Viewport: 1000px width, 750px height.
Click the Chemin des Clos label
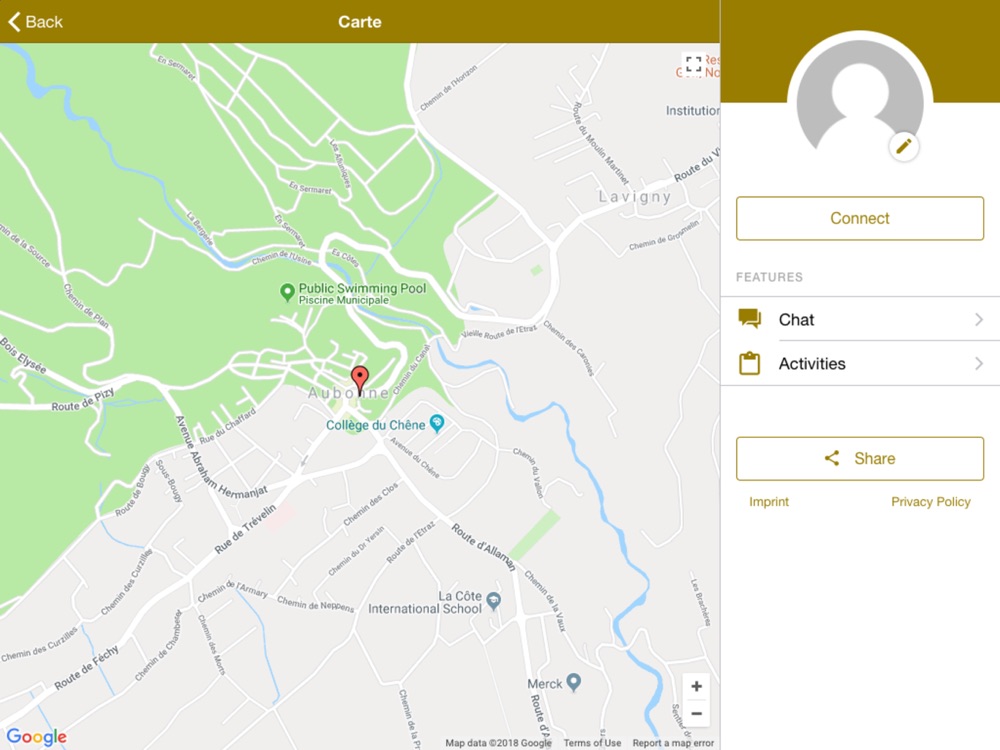click(370, 504)
